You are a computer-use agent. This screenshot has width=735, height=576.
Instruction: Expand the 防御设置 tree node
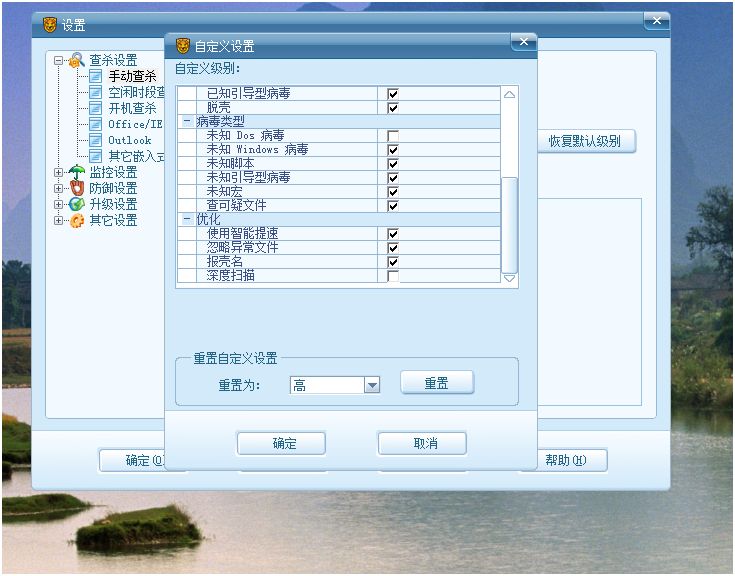point(58,188)
